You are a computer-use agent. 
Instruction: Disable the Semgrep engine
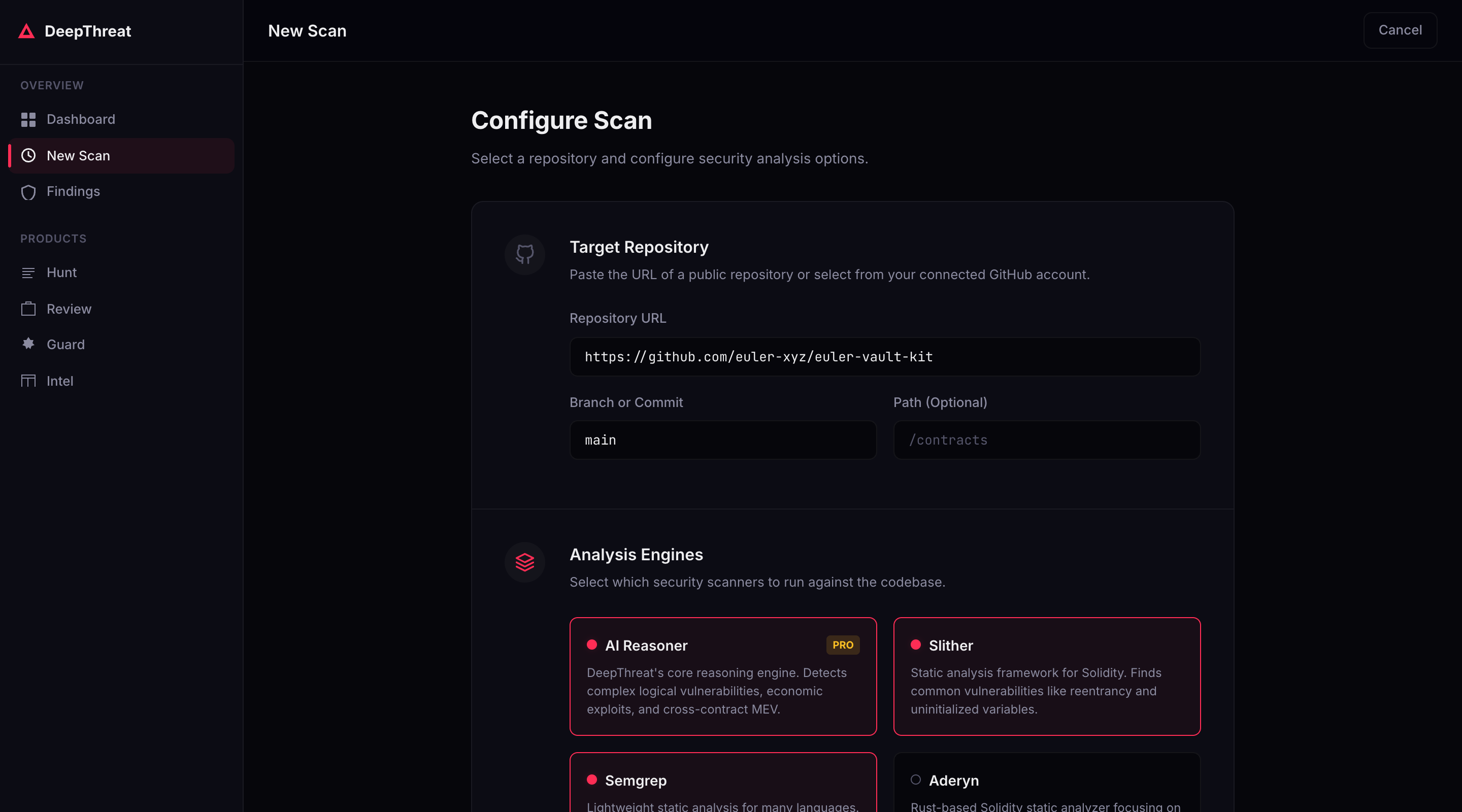coord(722,783)
